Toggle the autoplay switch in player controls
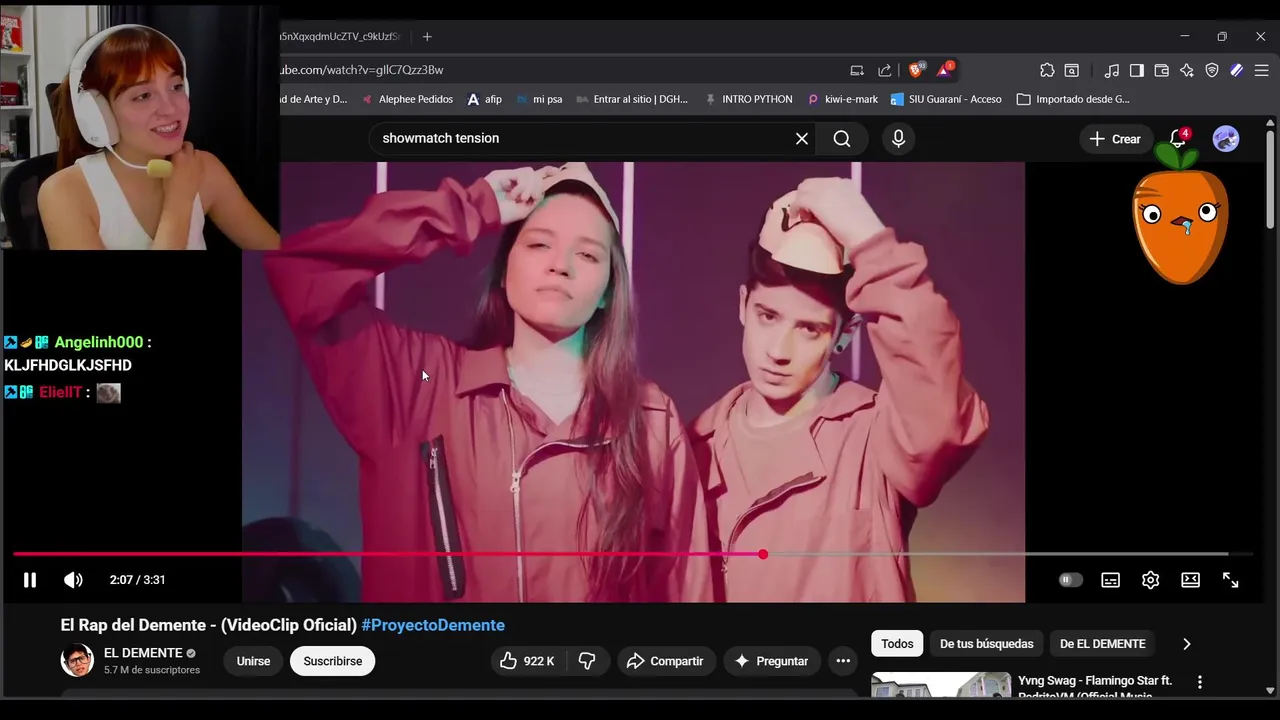 point(1070,580)
